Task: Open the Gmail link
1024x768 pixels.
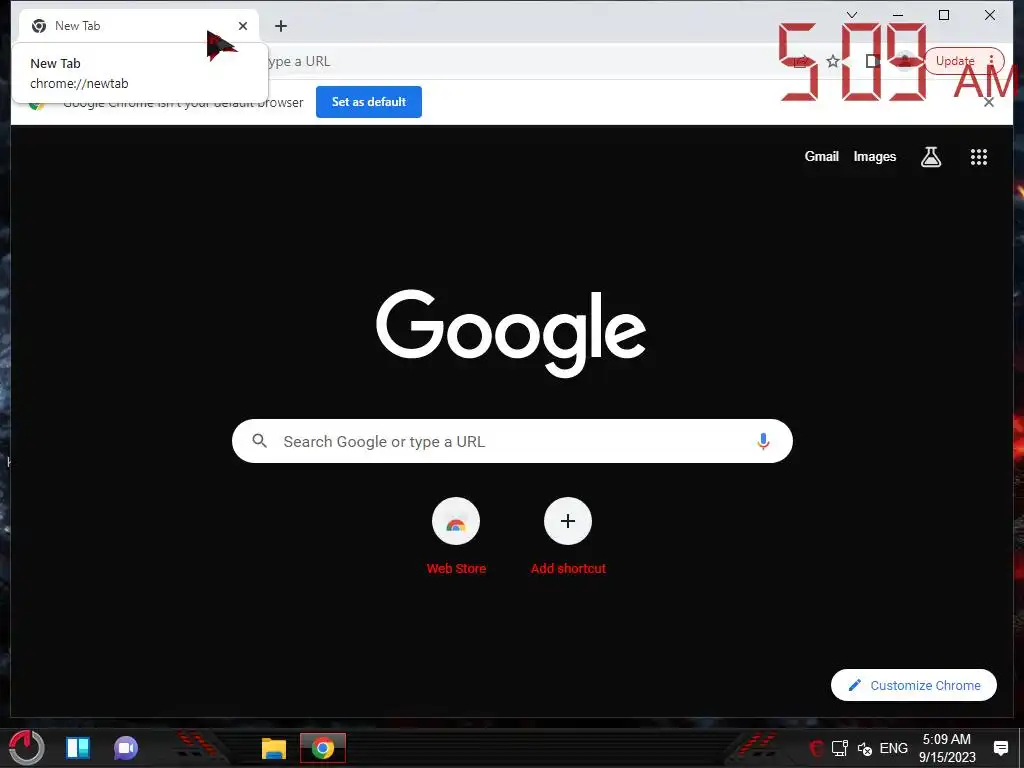Action: point(822,157)
